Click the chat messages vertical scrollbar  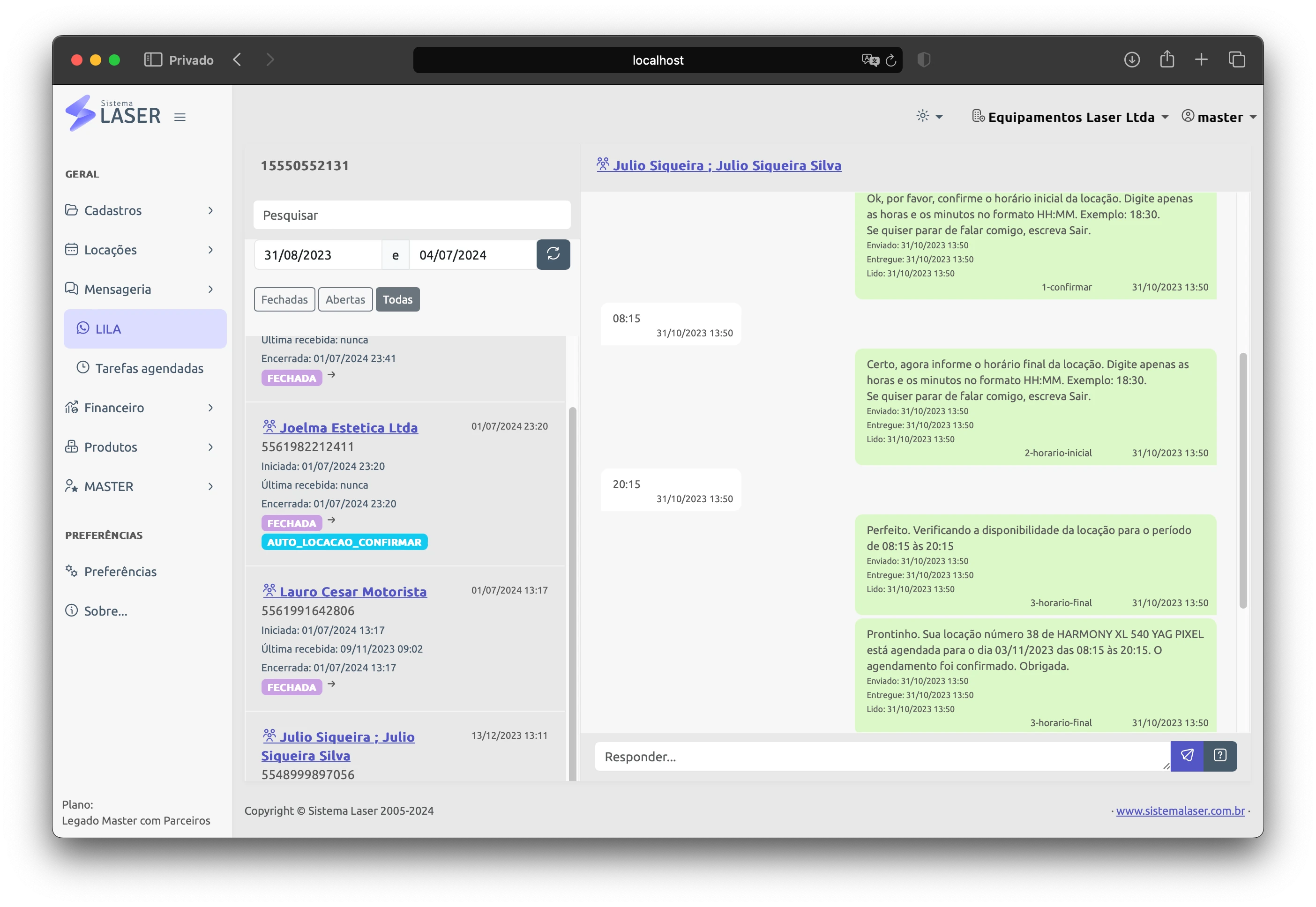pyautogui.click(x=1243, y=480)
